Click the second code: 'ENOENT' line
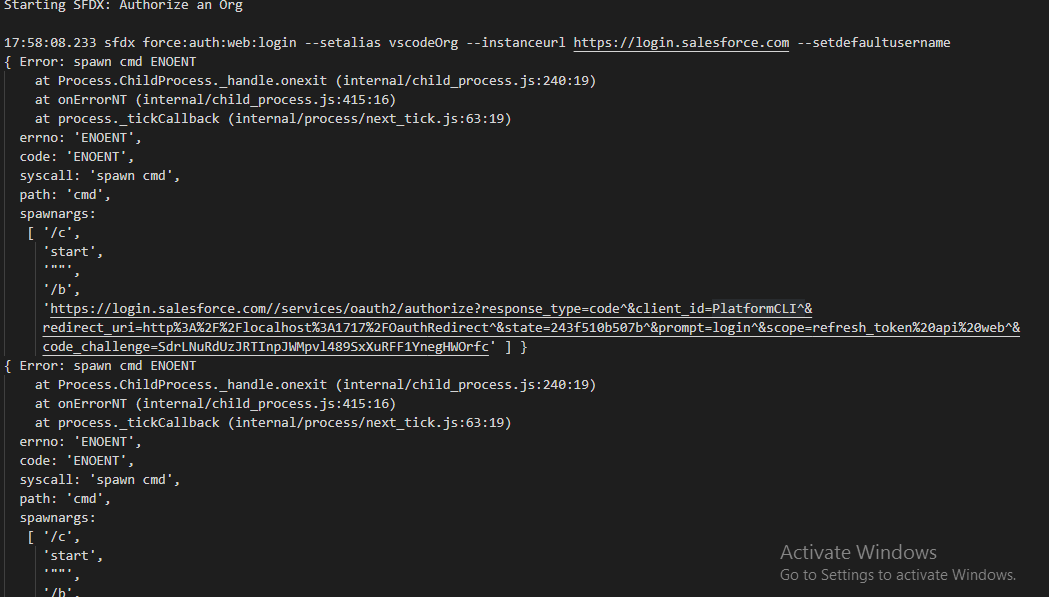 click(76, 461)
